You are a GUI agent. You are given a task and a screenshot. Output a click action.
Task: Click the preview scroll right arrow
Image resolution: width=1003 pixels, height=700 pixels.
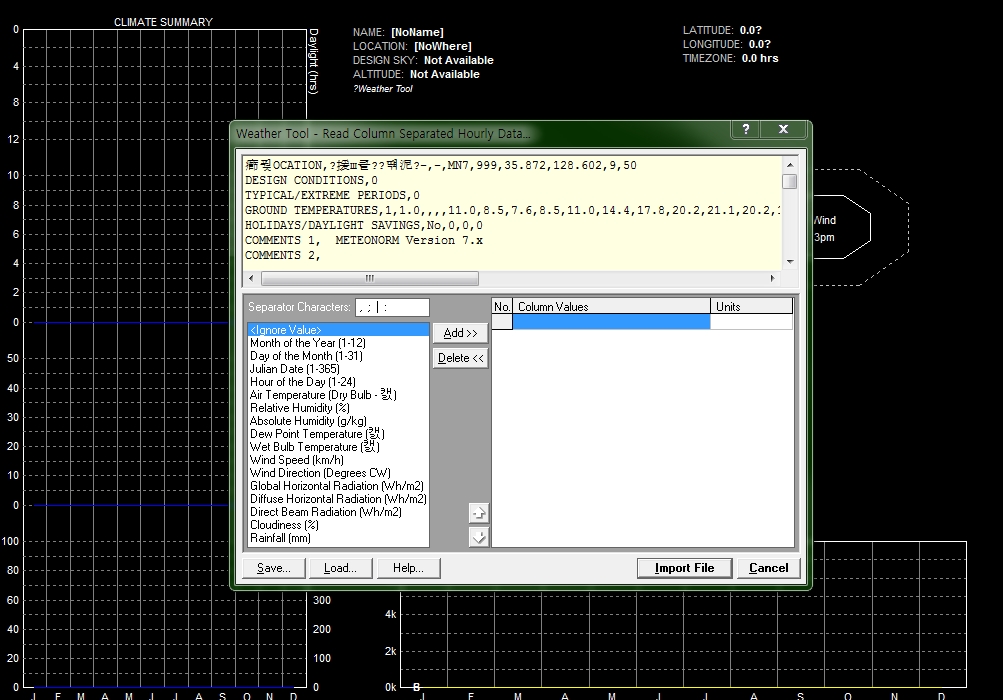[772, 278]
